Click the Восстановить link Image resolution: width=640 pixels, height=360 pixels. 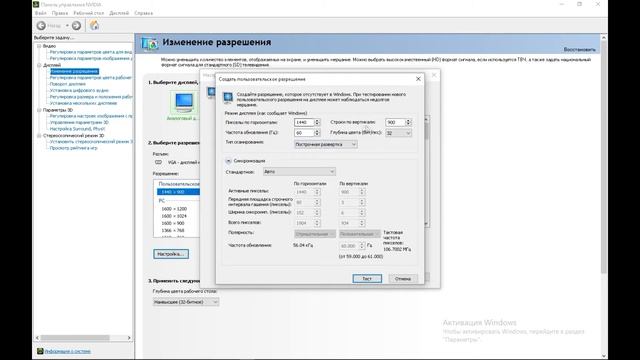point(580,49)
